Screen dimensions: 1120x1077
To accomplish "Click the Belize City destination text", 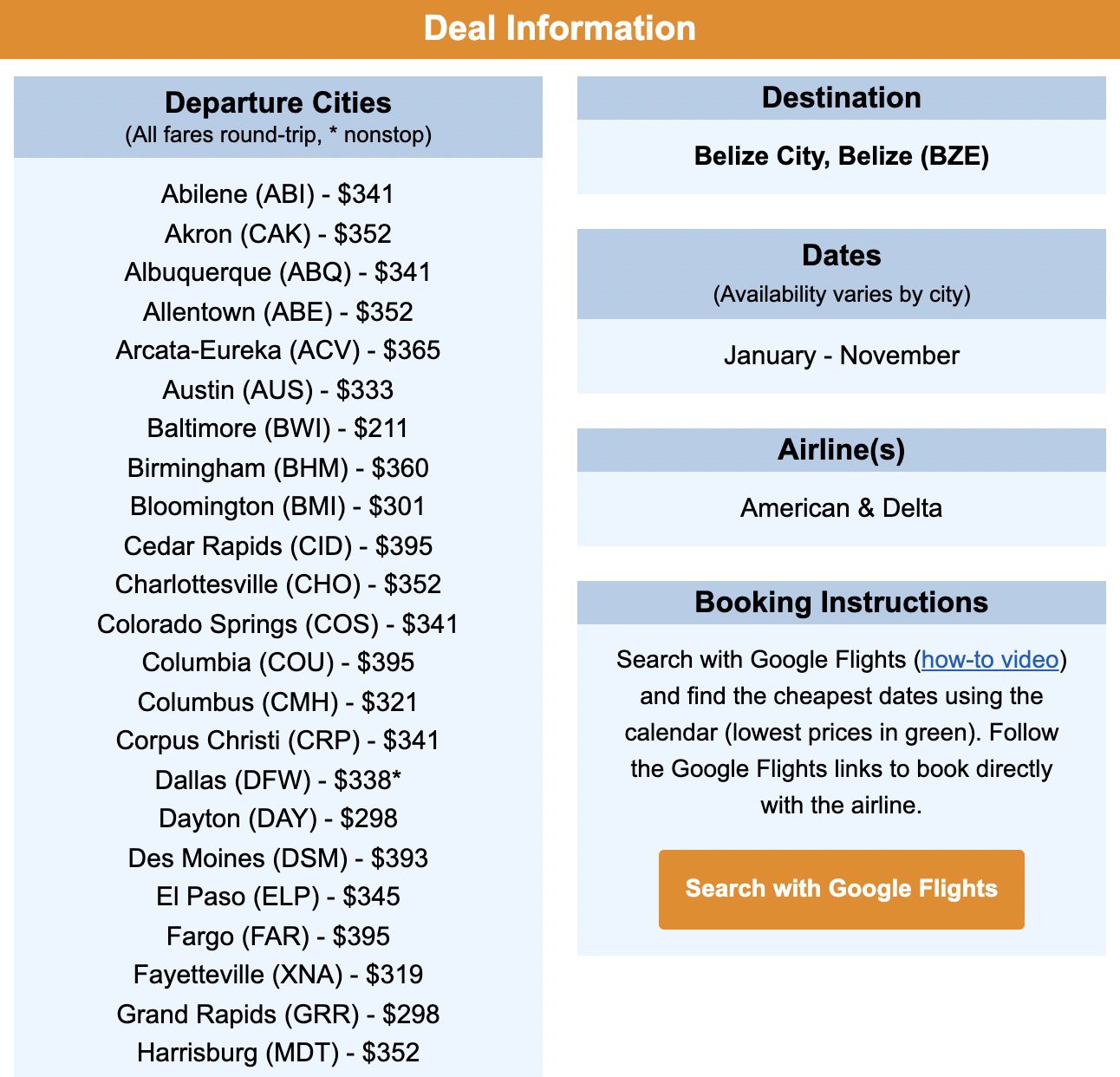I will pyautogui.click(x=841, y=158).
